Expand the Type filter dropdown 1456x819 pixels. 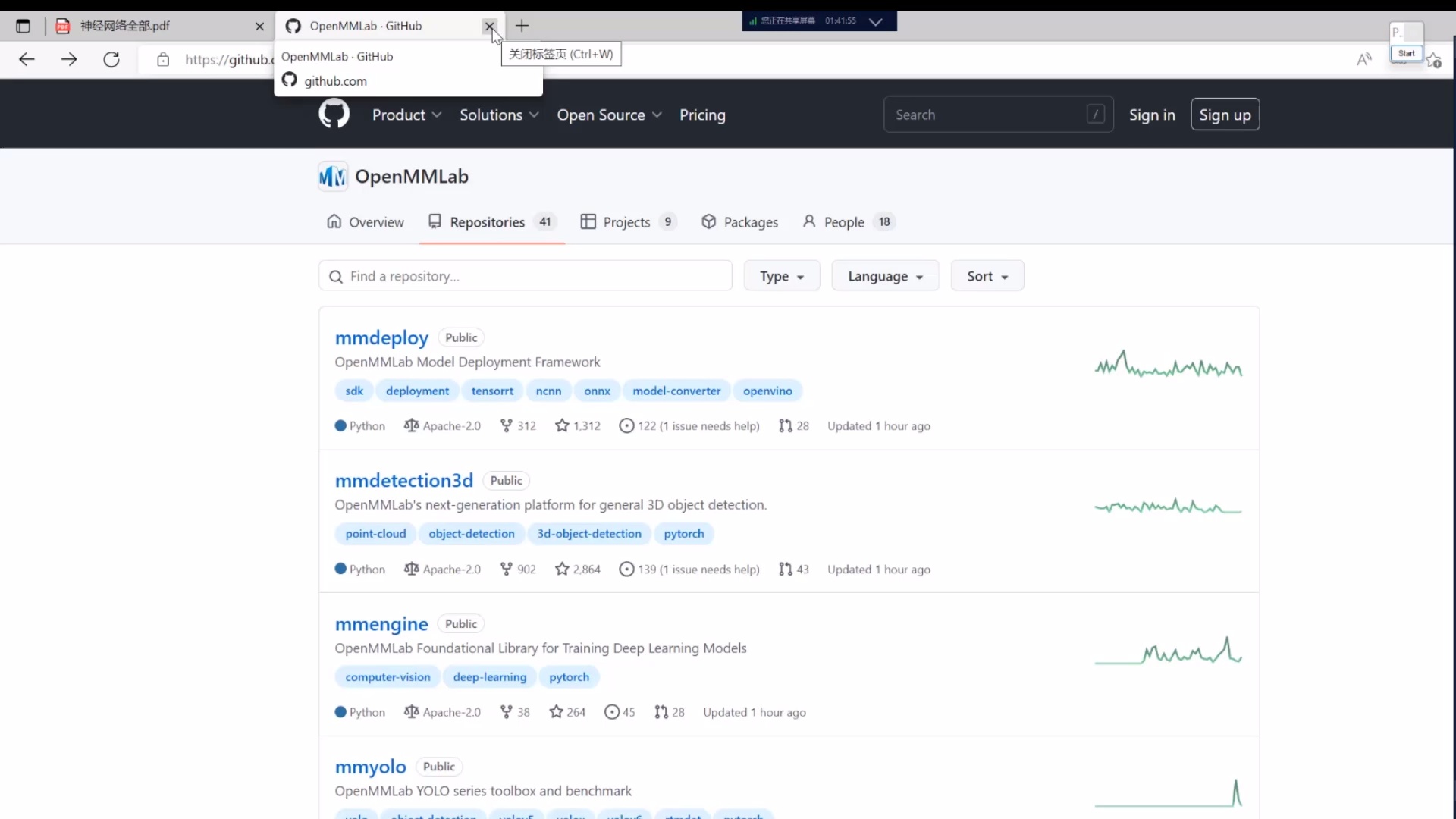(x=781, y=276)
